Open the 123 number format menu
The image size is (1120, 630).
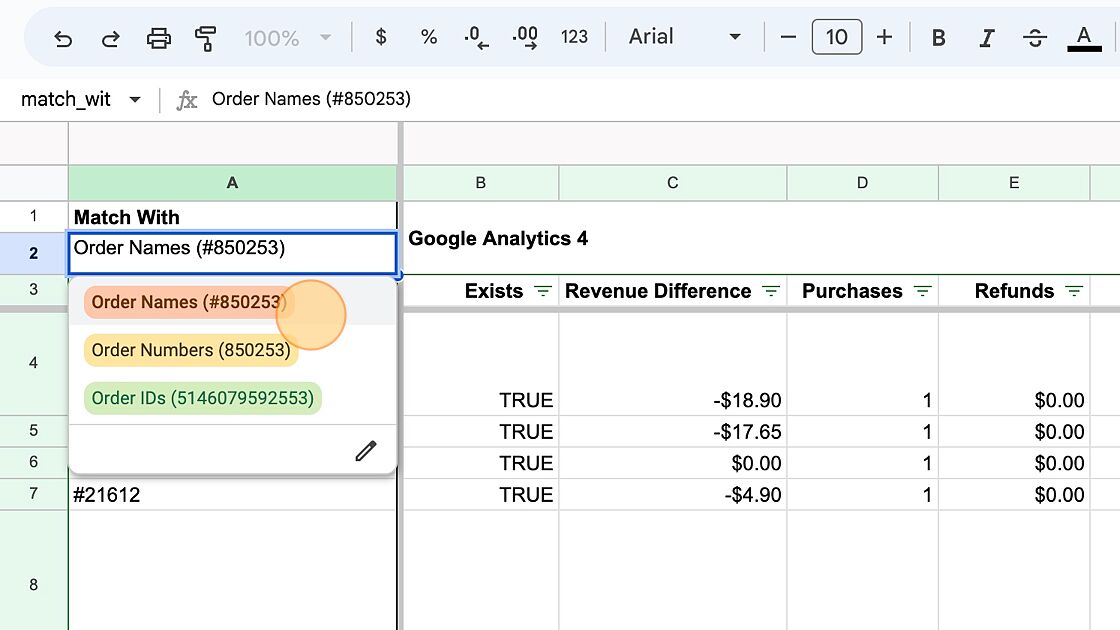point(574,37)
